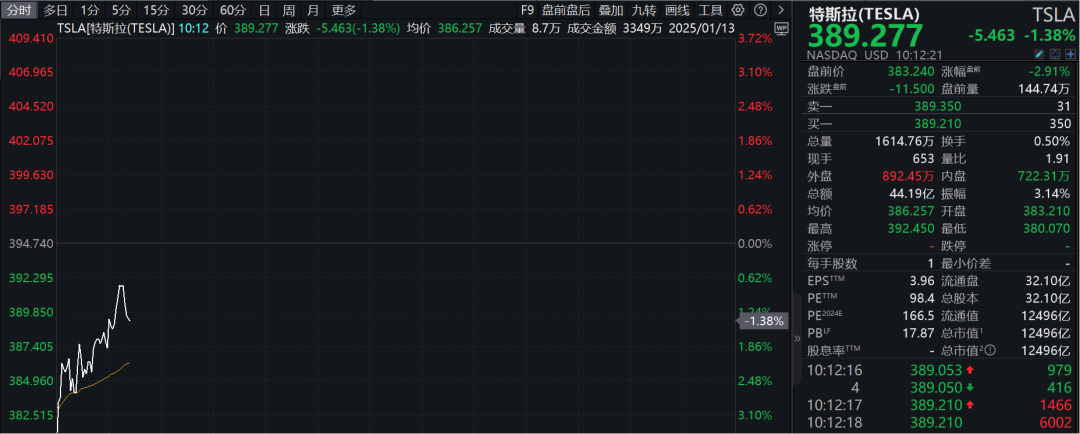
Task: Click the 盘前量 value 144.74万
Action: point(1045,89)
